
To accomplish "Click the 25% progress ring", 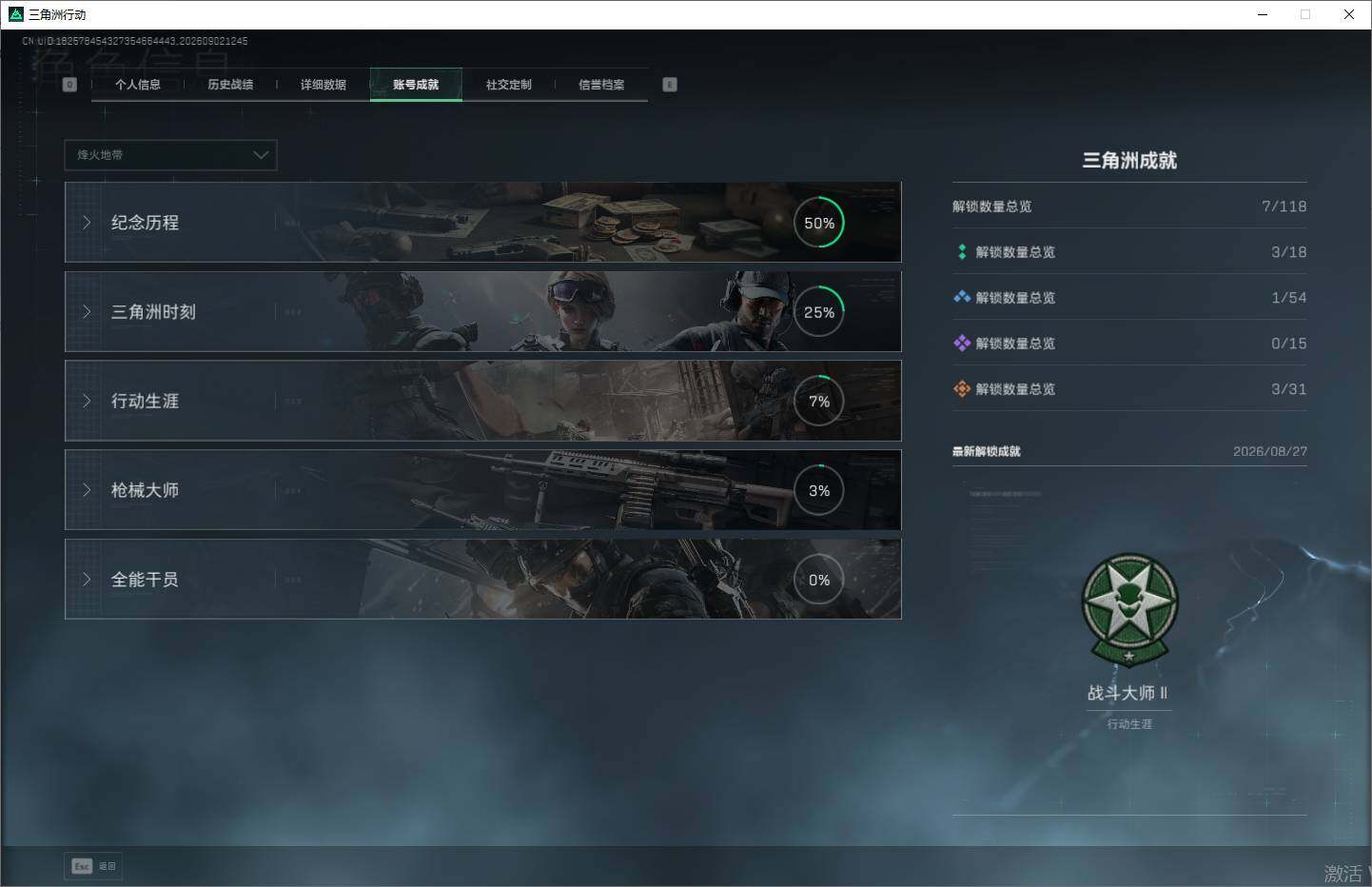I will [819, 312].
